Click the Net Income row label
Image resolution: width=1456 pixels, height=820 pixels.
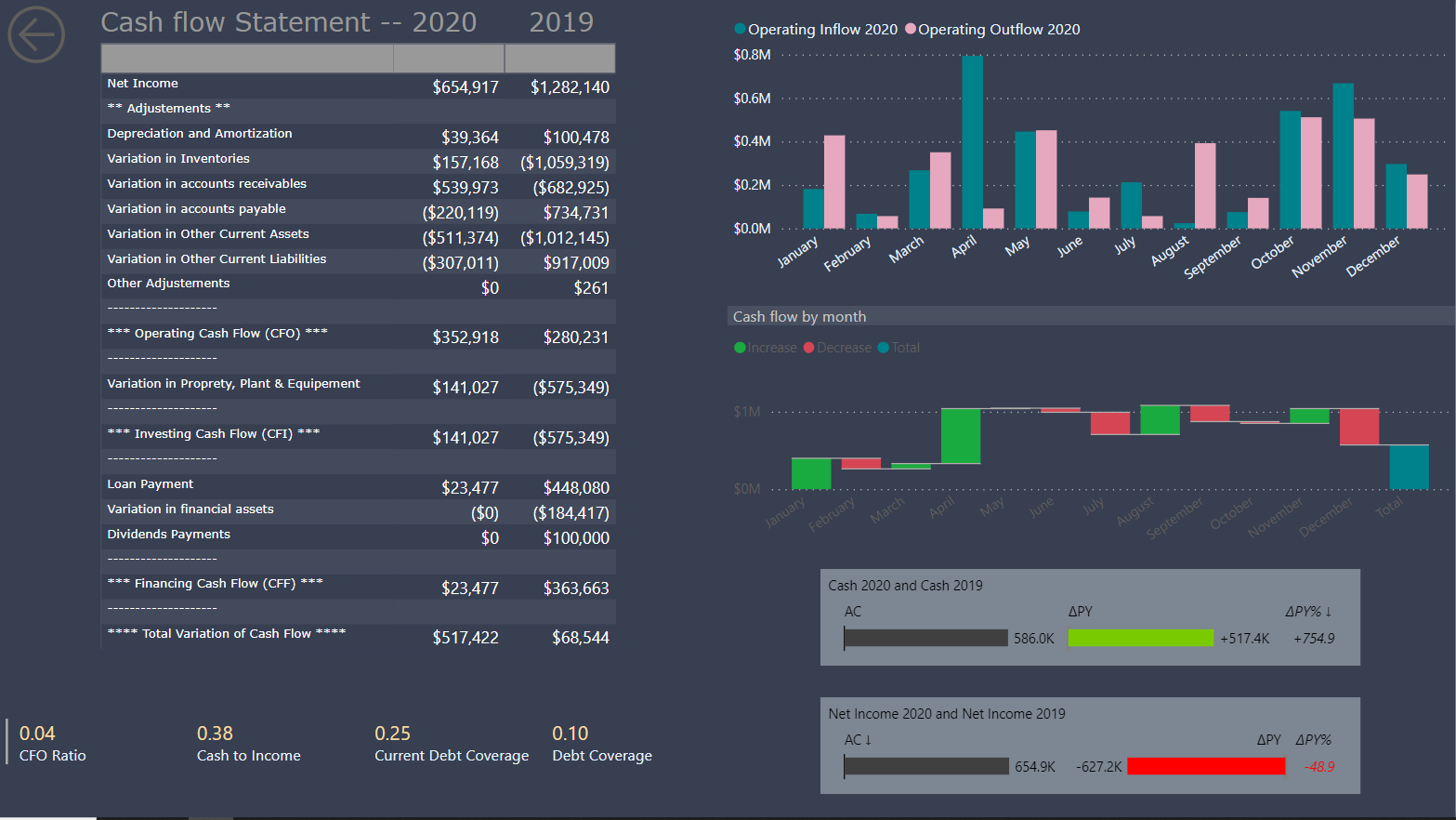pos(142,84)
